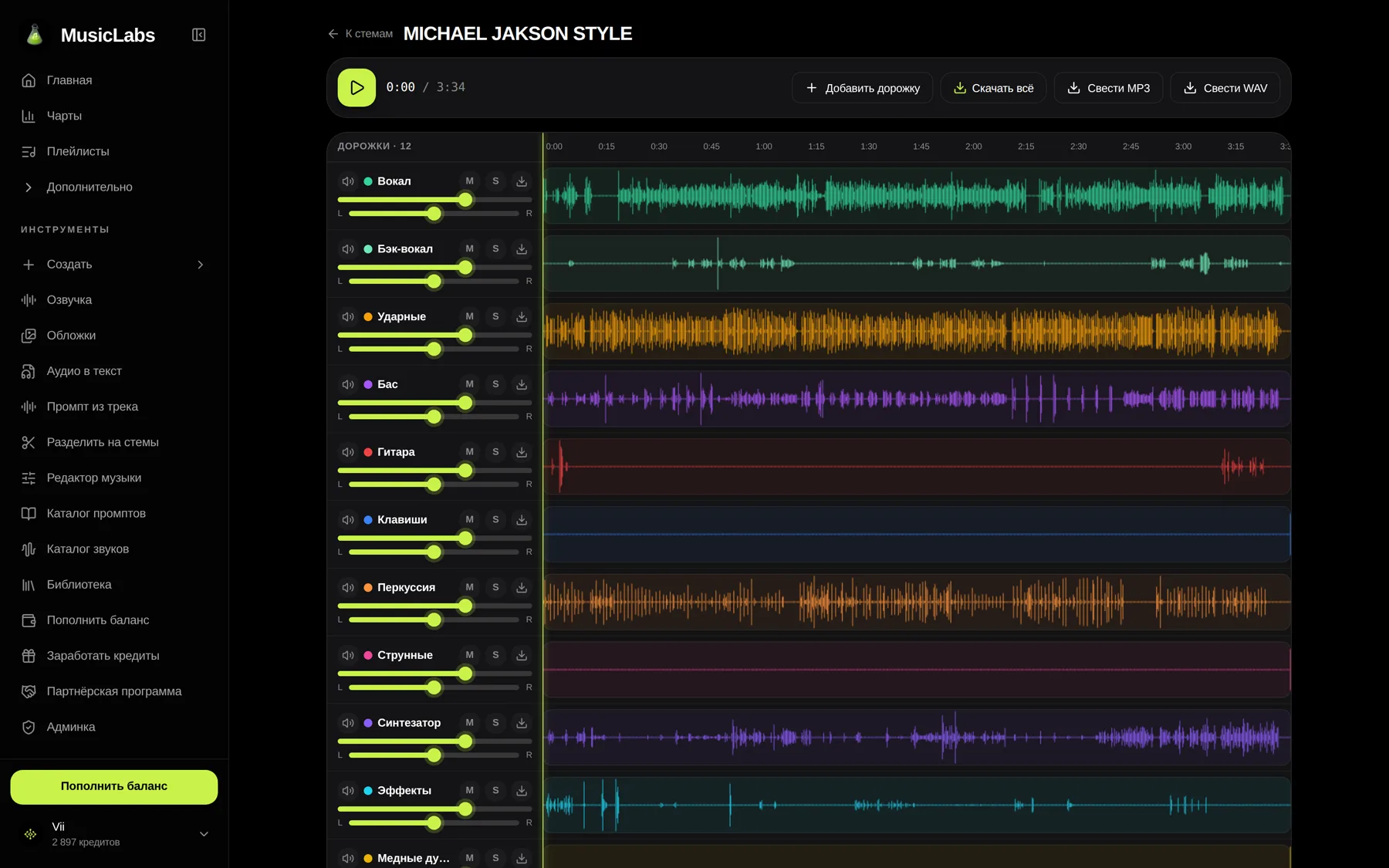
Task: Expand the Дополнительно section
Action: pos(114,187)
